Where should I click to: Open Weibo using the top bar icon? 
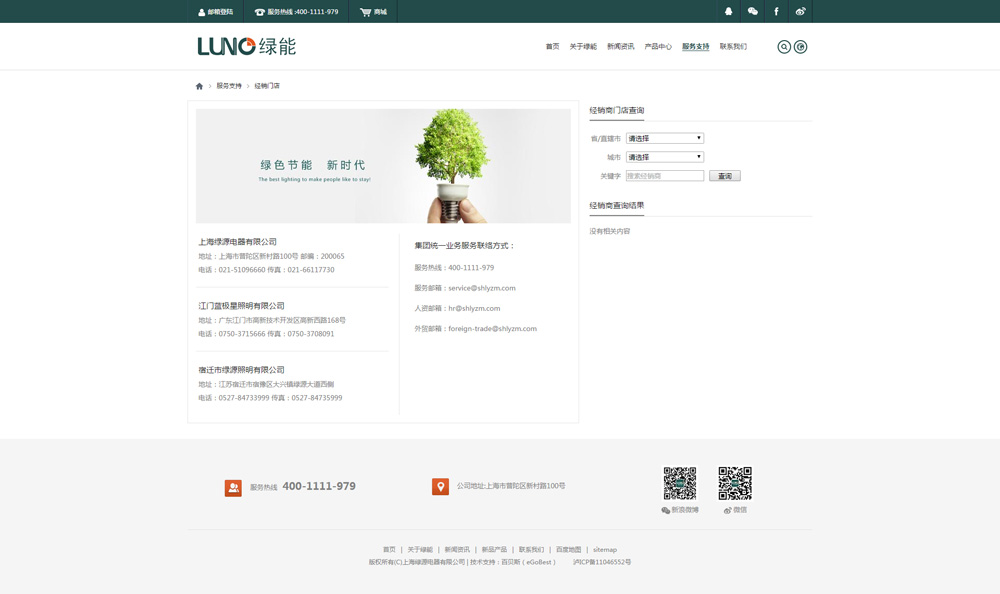coord(800,11)
